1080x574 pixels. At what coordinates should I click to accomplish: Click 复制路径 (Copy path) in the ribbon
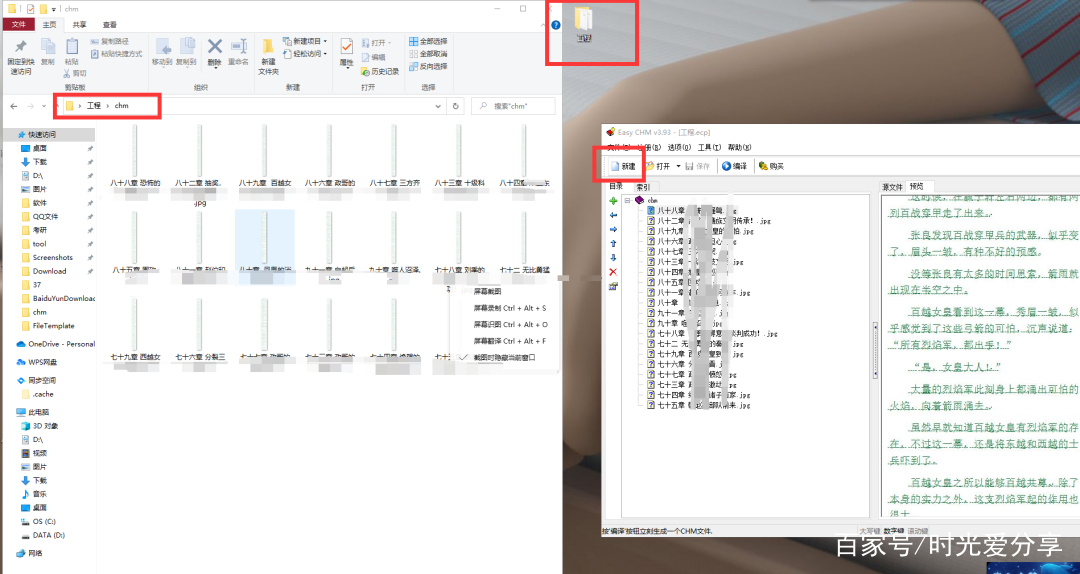pos(109,41)
